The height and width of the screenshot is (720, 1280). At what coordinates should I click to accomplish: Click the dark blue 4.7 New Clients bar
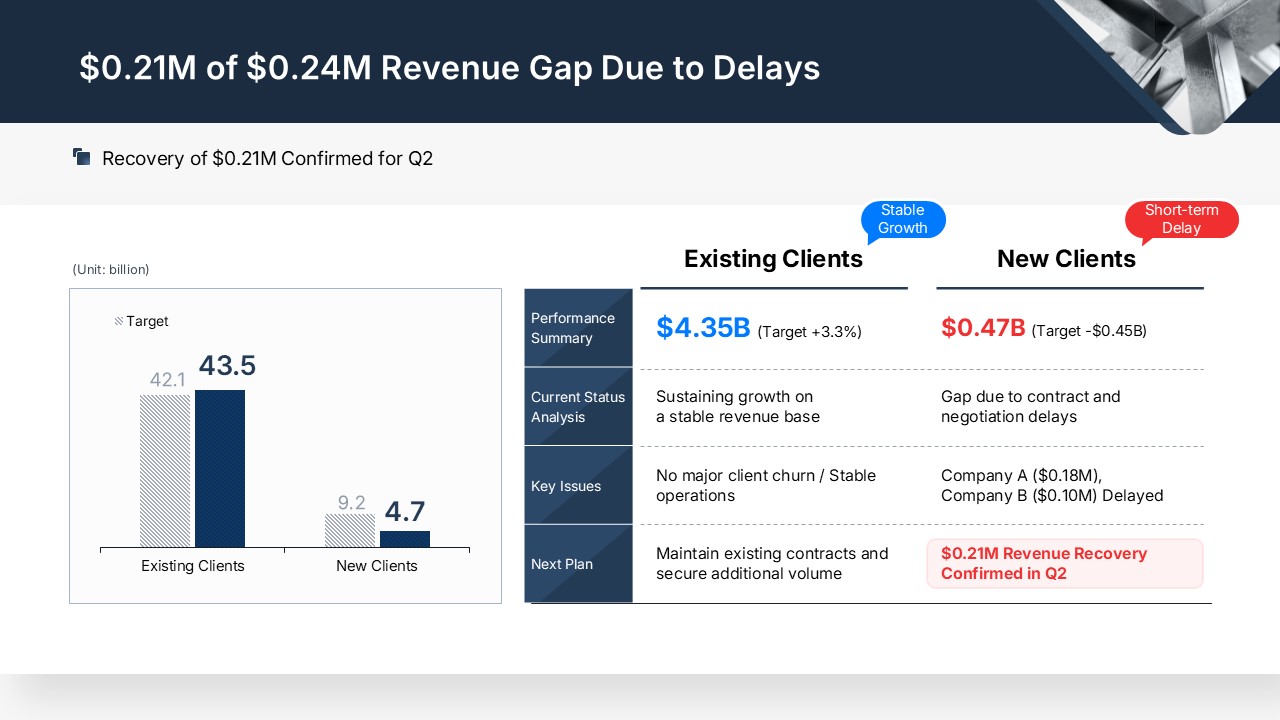405,539
